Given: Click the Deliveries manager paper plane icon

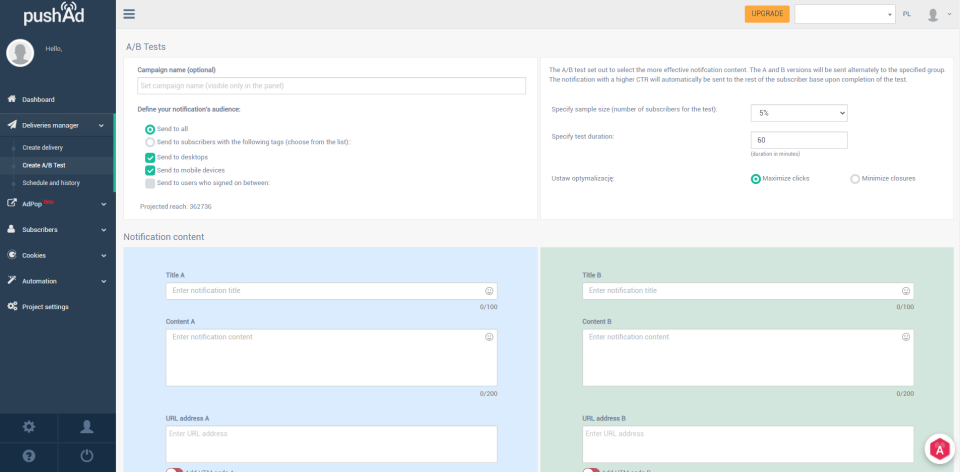Looking at the screenshot, I should click(12, 125).
